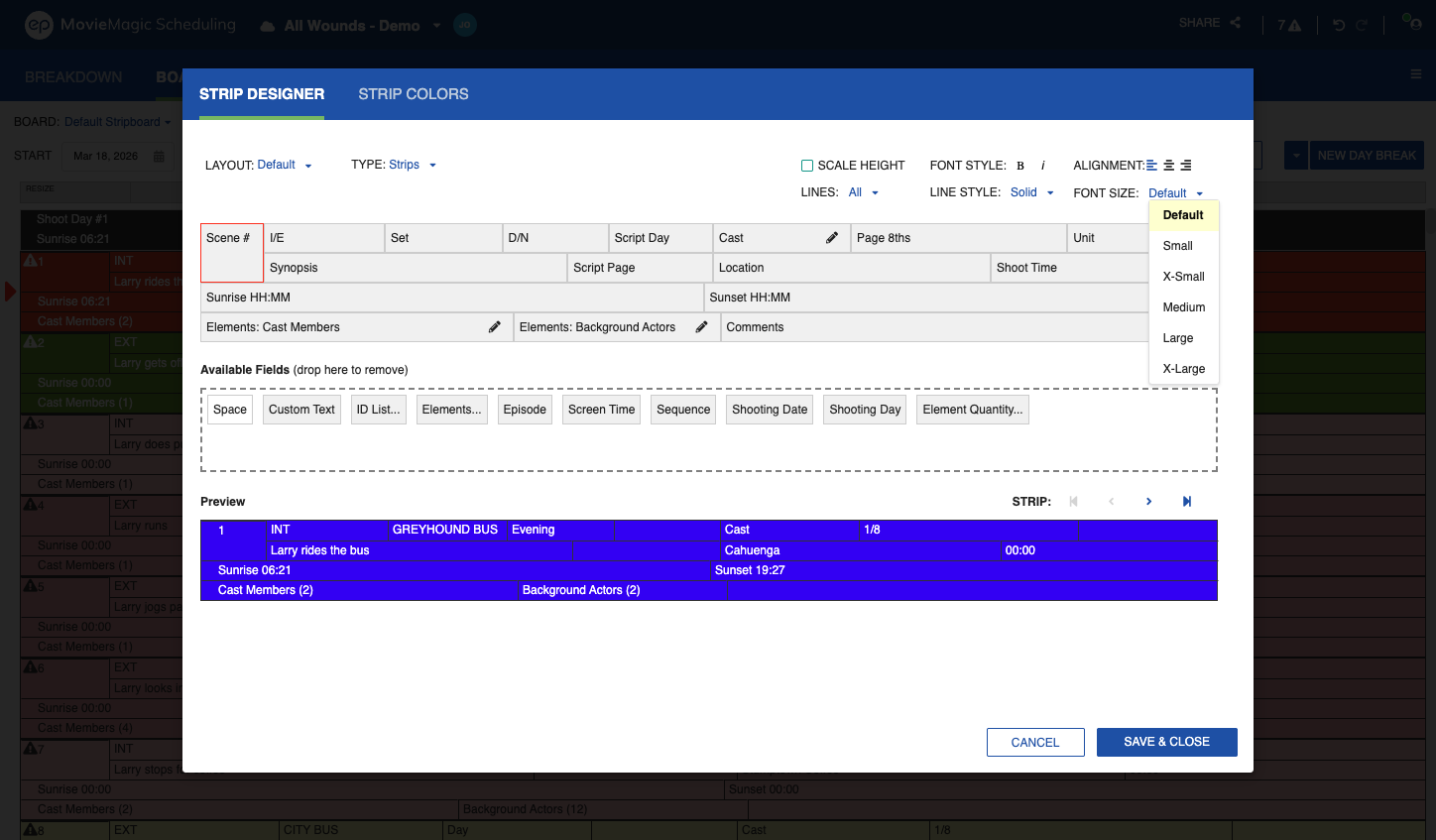Select the Shooting Day available field
Image resolution: width=1436 pixels, height=840 pixels.
[865, 410]
